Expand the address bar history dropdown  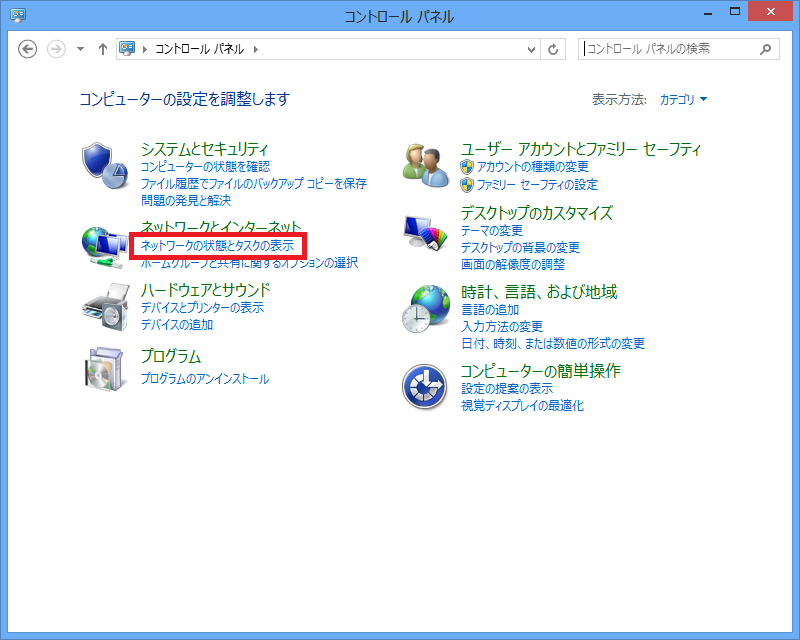[x=531, y=49]
